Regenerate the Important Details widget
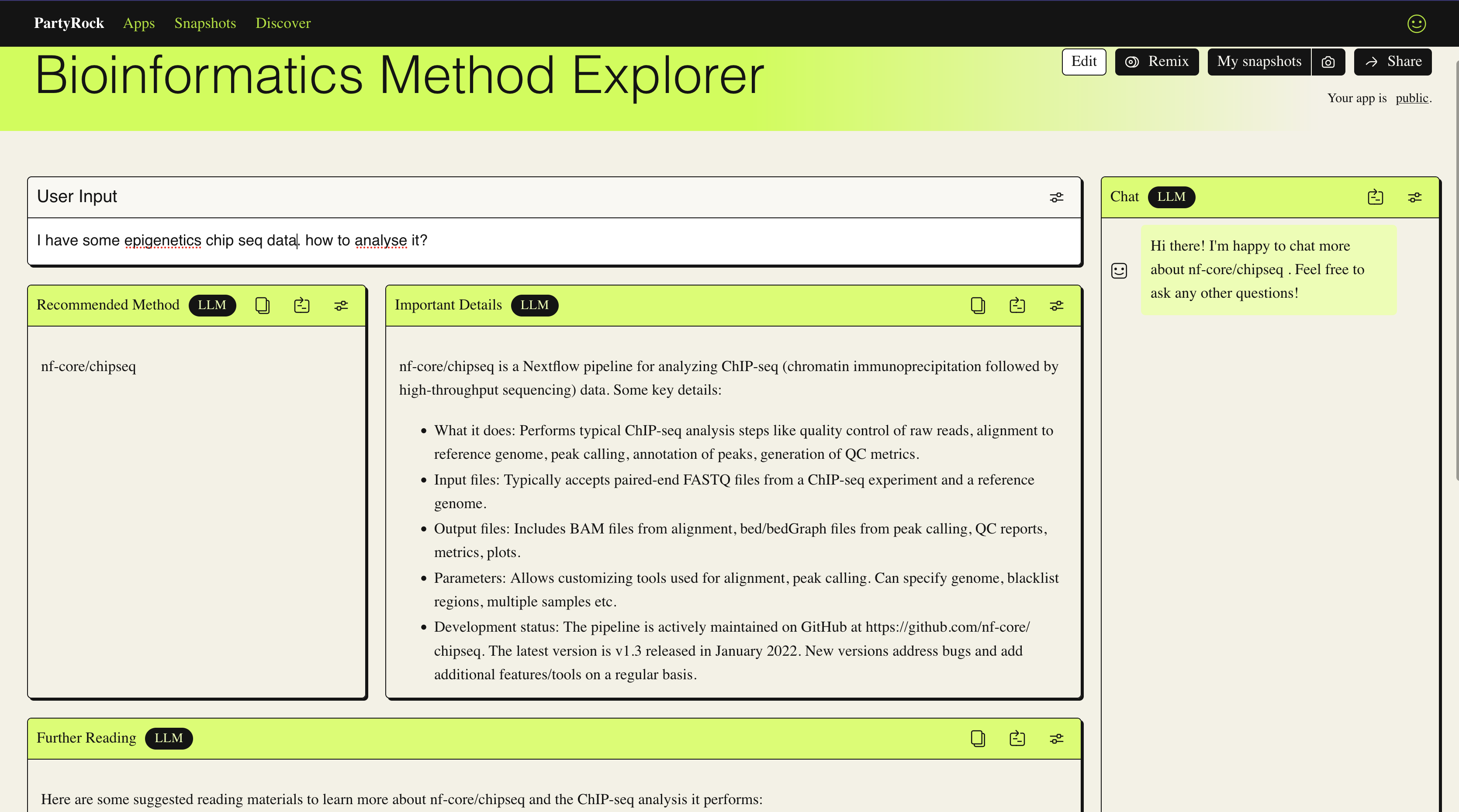 [x=1017, y=306]
